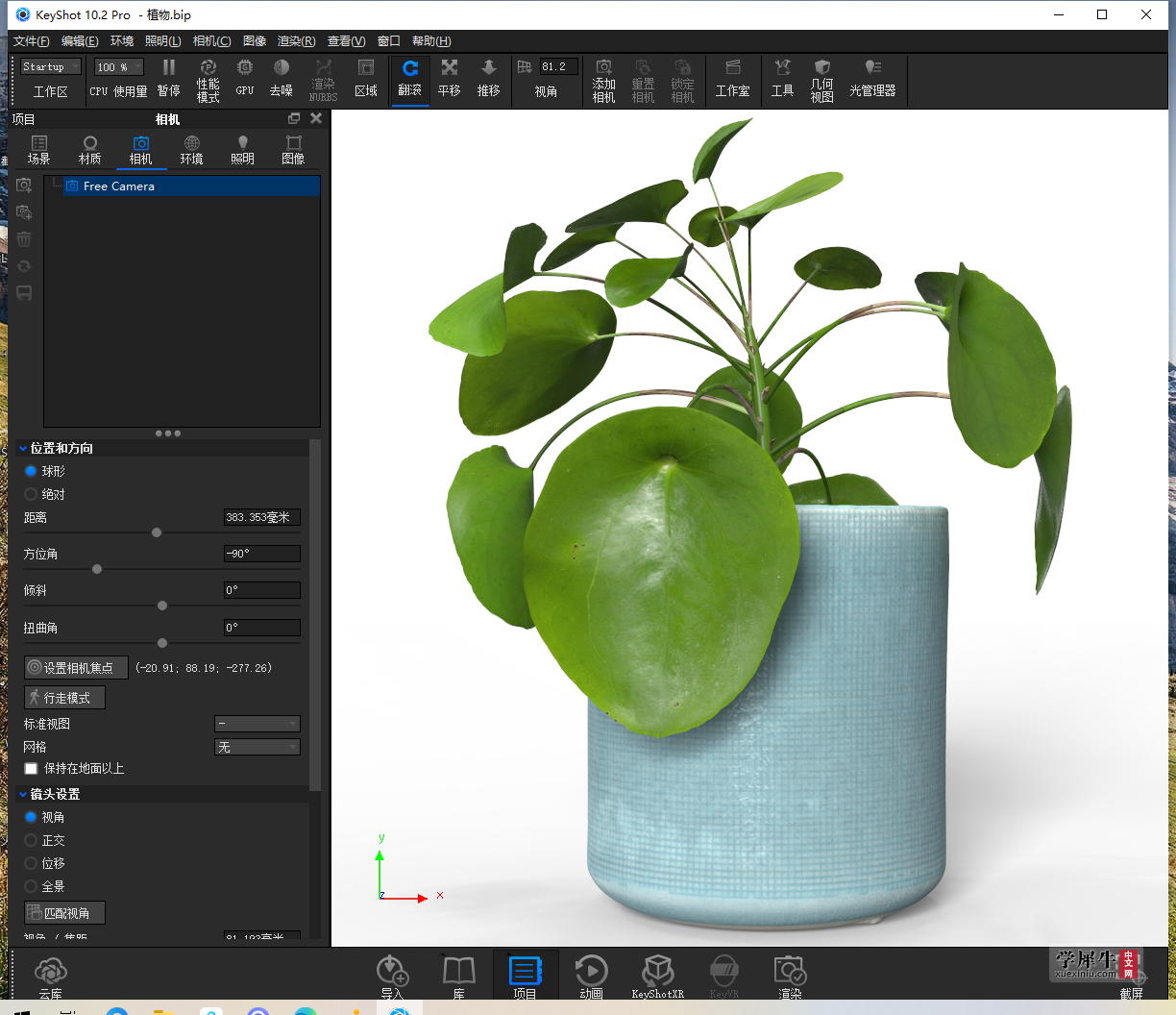Open the 云库 cloud library
1176x1015 pixels.
click(x=50, y=978)
